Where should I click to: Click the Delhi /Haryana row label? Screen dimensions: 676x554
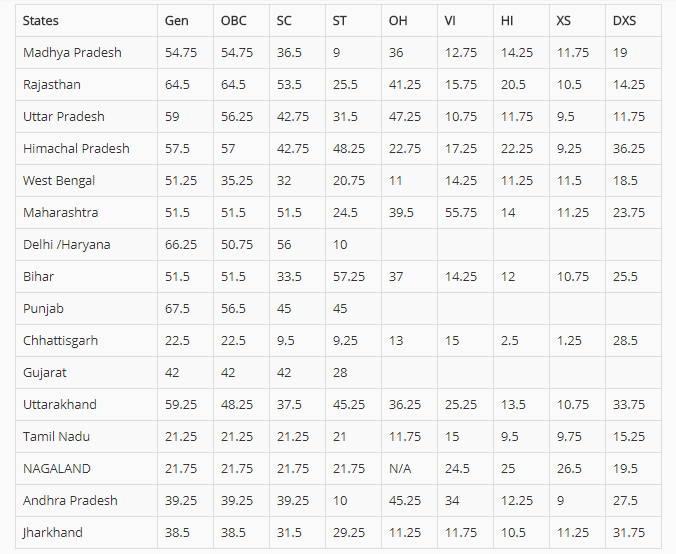[x=67, y=244]
